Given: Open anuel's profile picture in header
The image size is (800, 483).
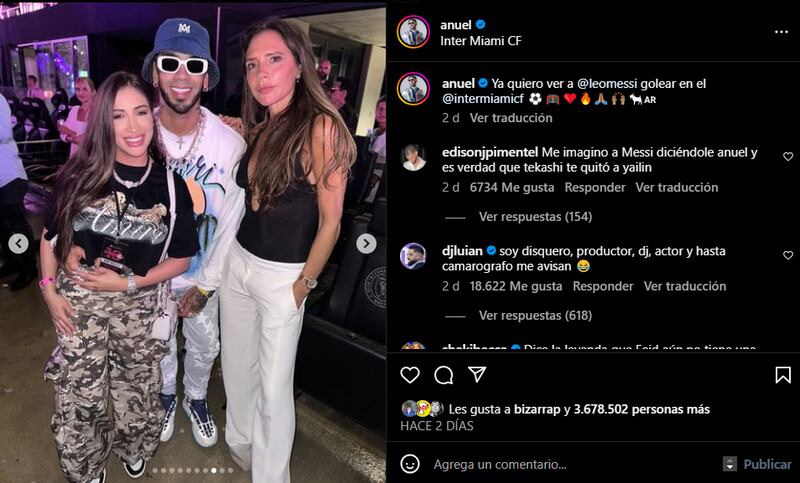Looking at the screenshot, I should point(413,32).
